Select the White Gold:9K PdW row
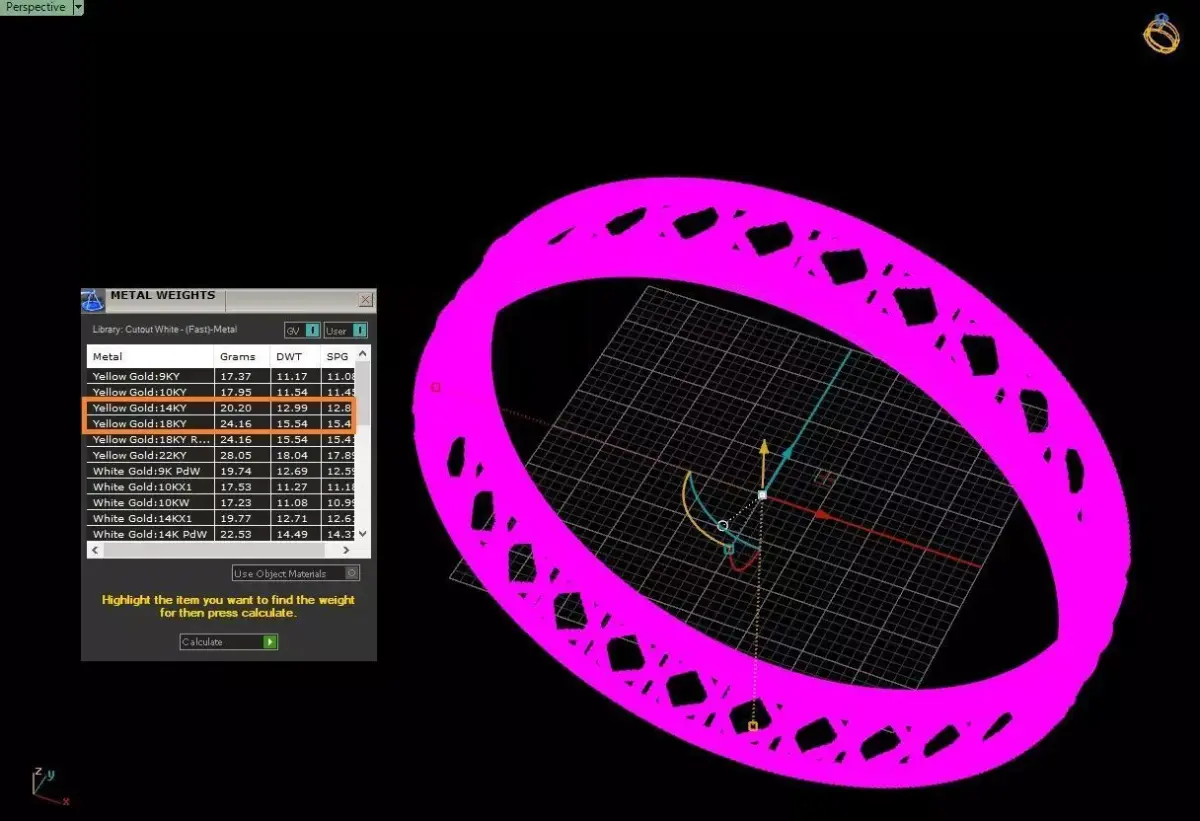 click(x=221, y=471)
